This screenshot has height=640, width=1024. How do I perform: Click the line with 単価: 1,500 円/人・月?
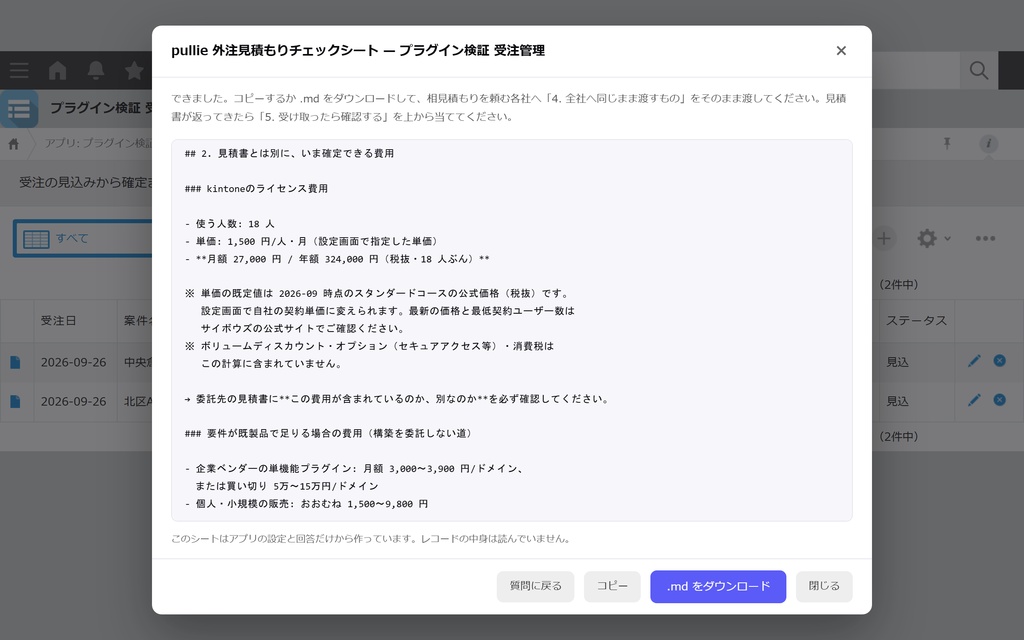314,242
